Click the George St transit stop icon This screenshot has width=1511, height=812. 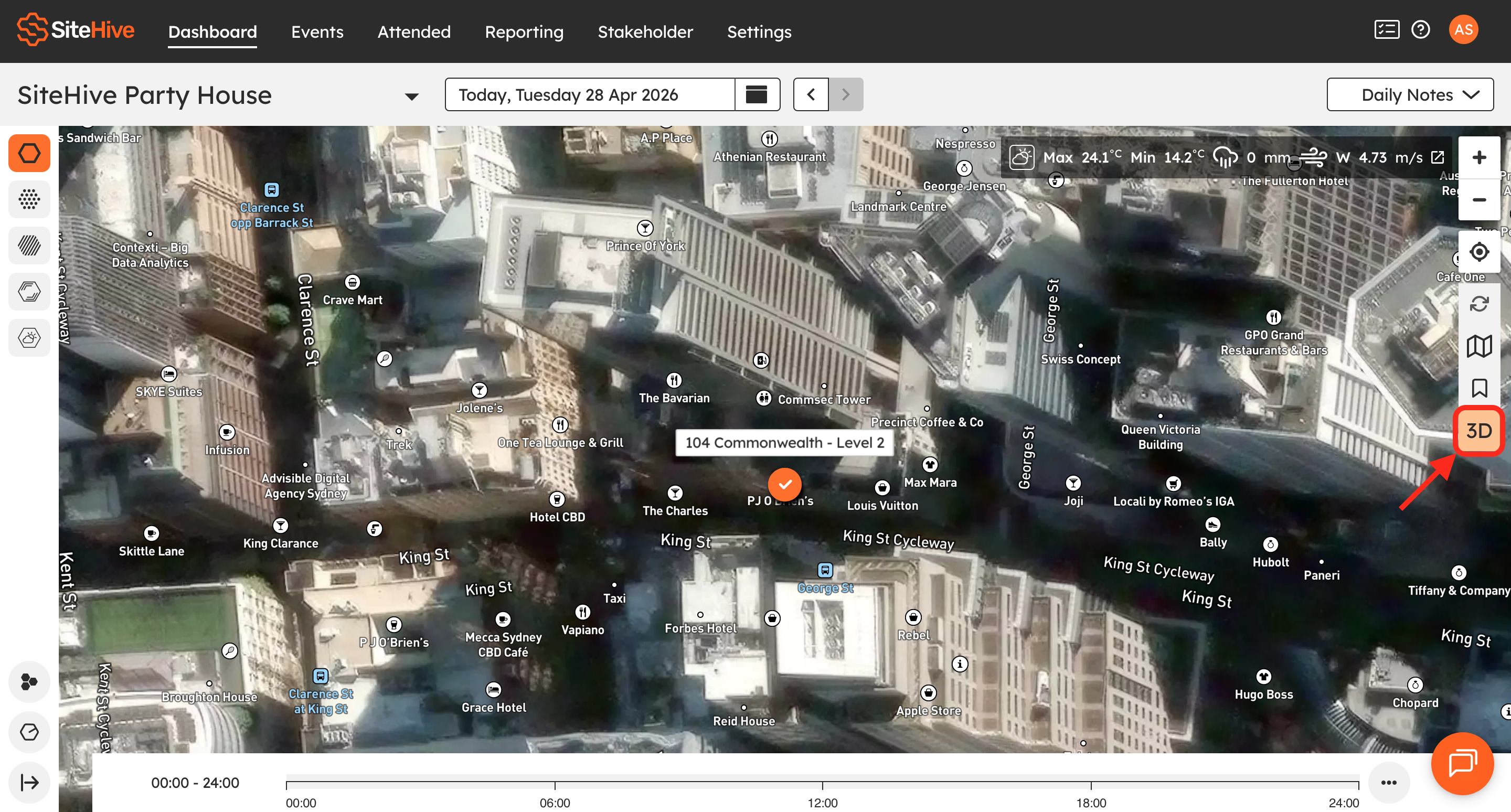(825, 570)
